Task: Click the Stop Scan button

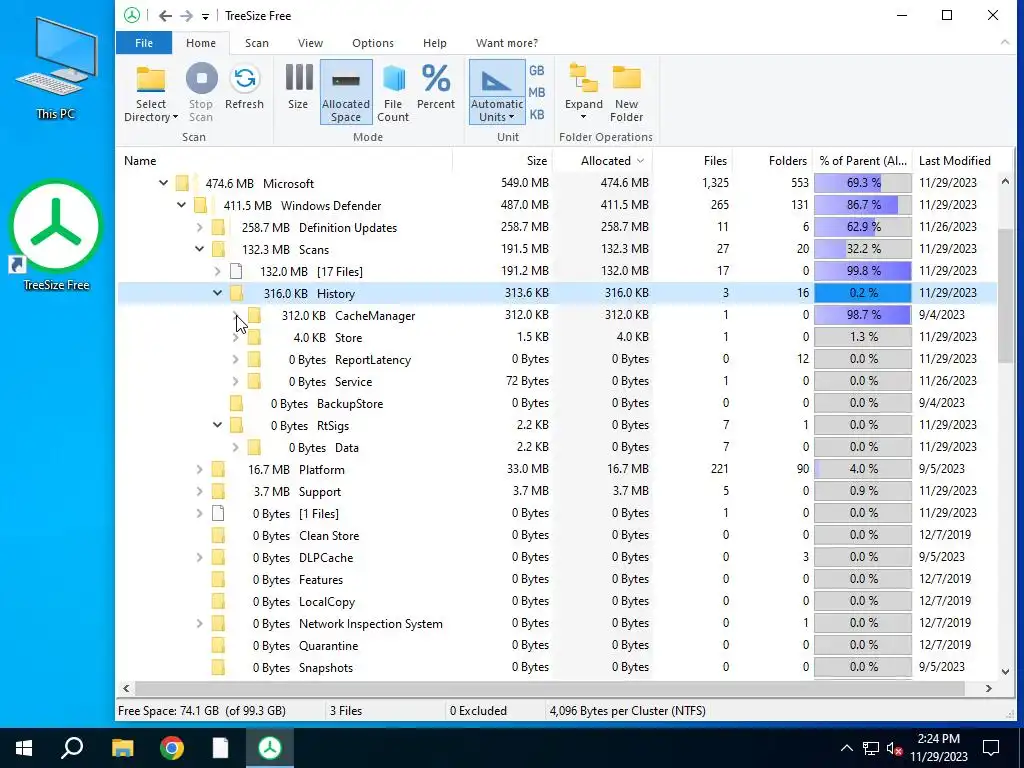Action: [x=201, y=93]
